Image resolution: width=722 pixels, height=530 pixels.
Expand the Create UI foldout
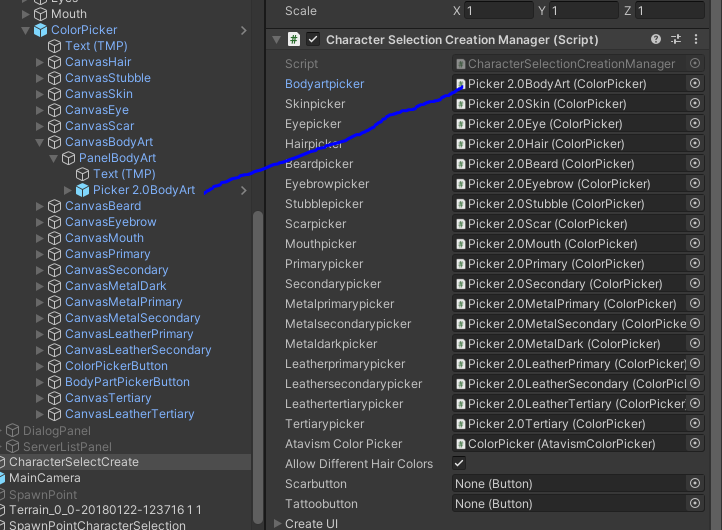[277, 523]
